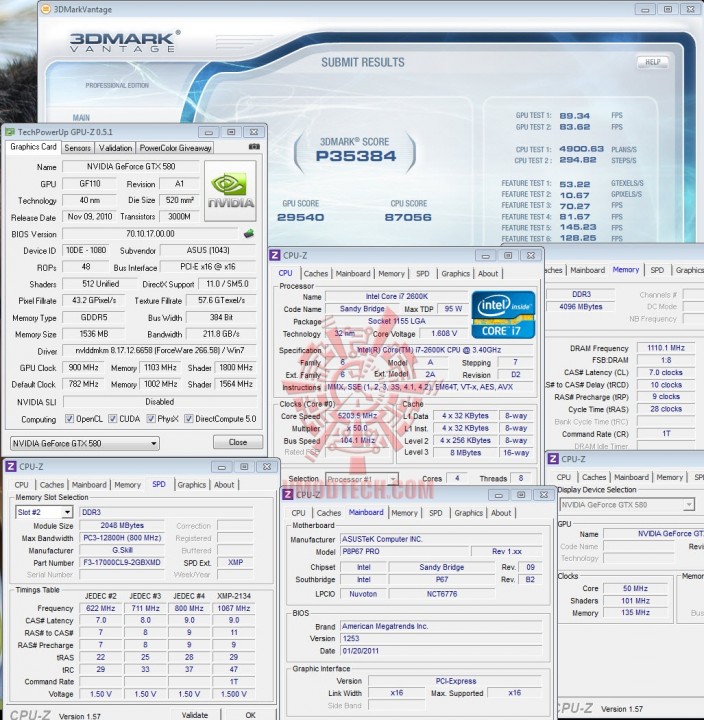
Task: Click the CPU score value 87056
Action: tap(408, 217)
